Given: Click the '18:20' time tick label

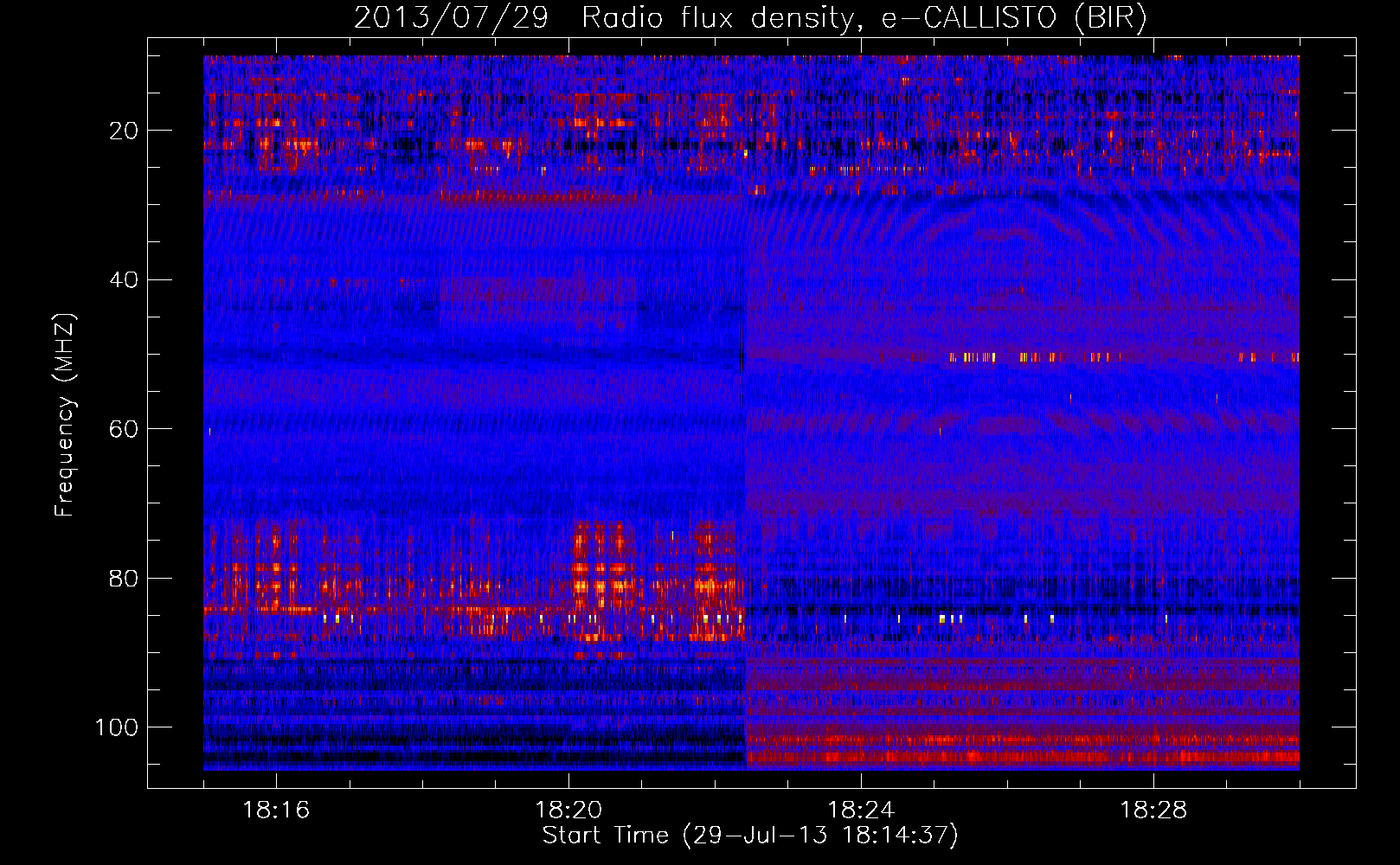Looking at the screenshot, I should tap(568, 811).
